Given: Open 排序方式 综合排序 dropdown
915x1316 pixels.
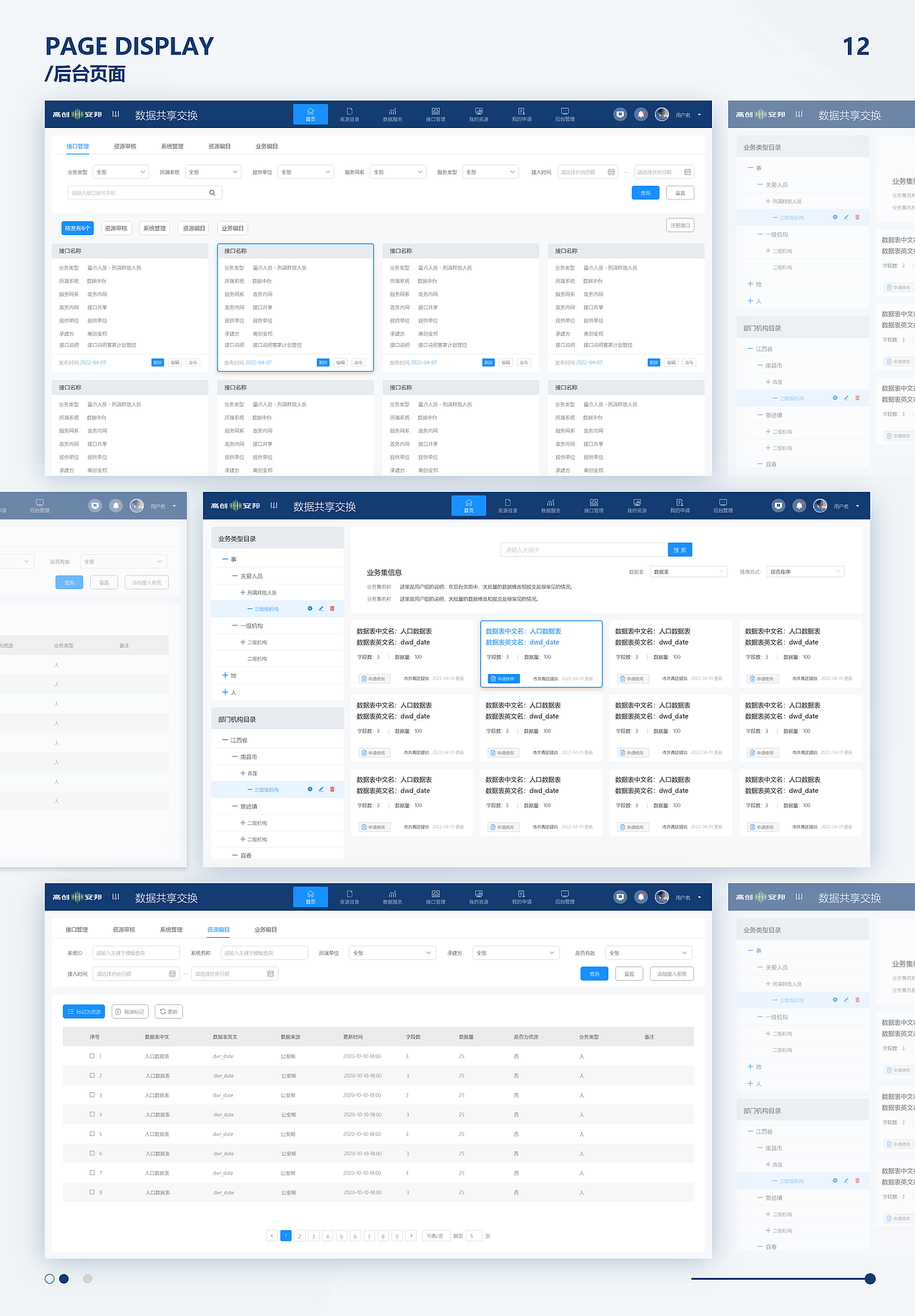Looking at the screenshot, I should (x=806, y=572).
